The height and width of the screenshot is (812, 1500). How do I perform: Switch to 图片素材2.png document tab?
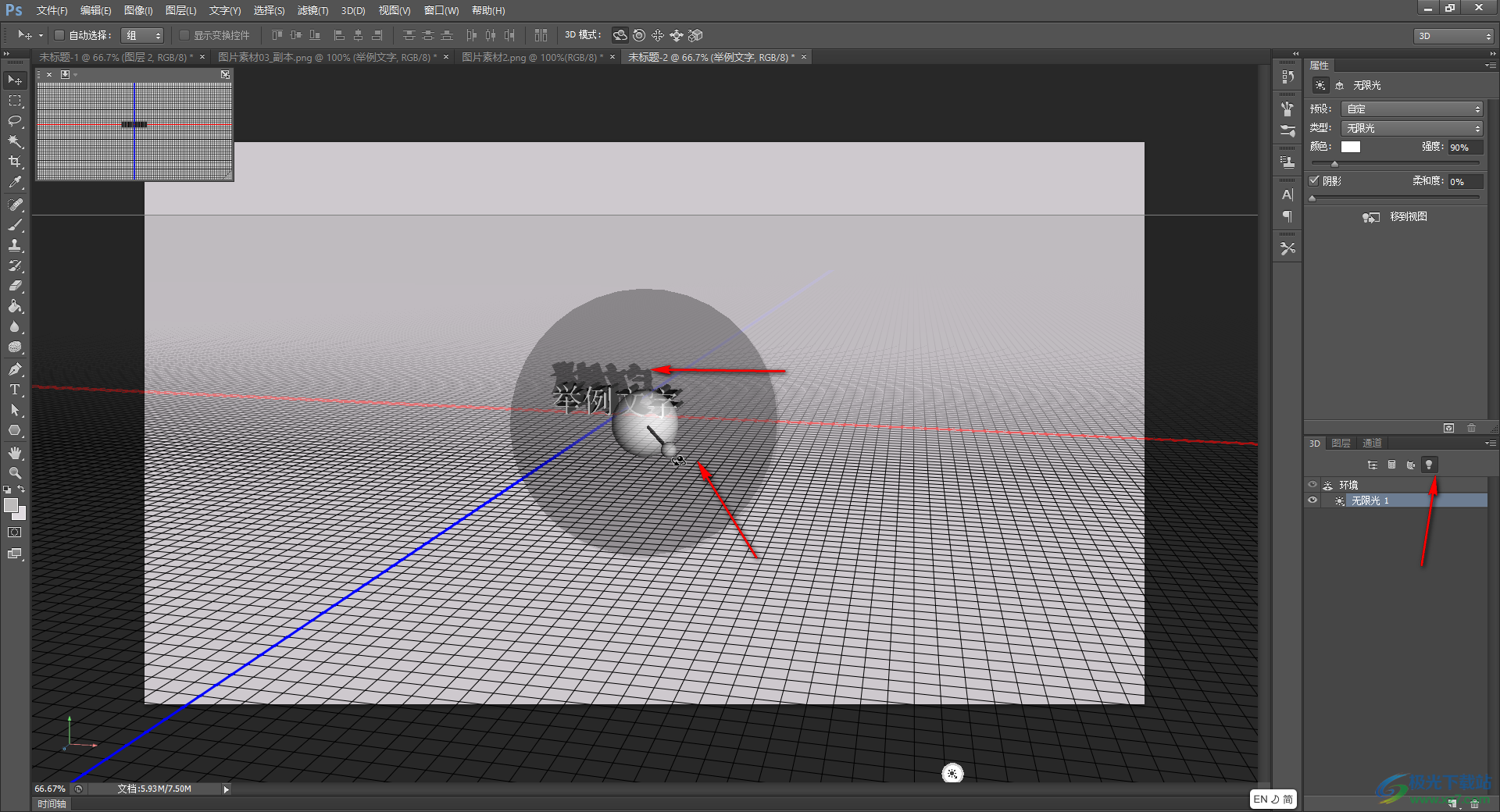click(x=532, y=58)
